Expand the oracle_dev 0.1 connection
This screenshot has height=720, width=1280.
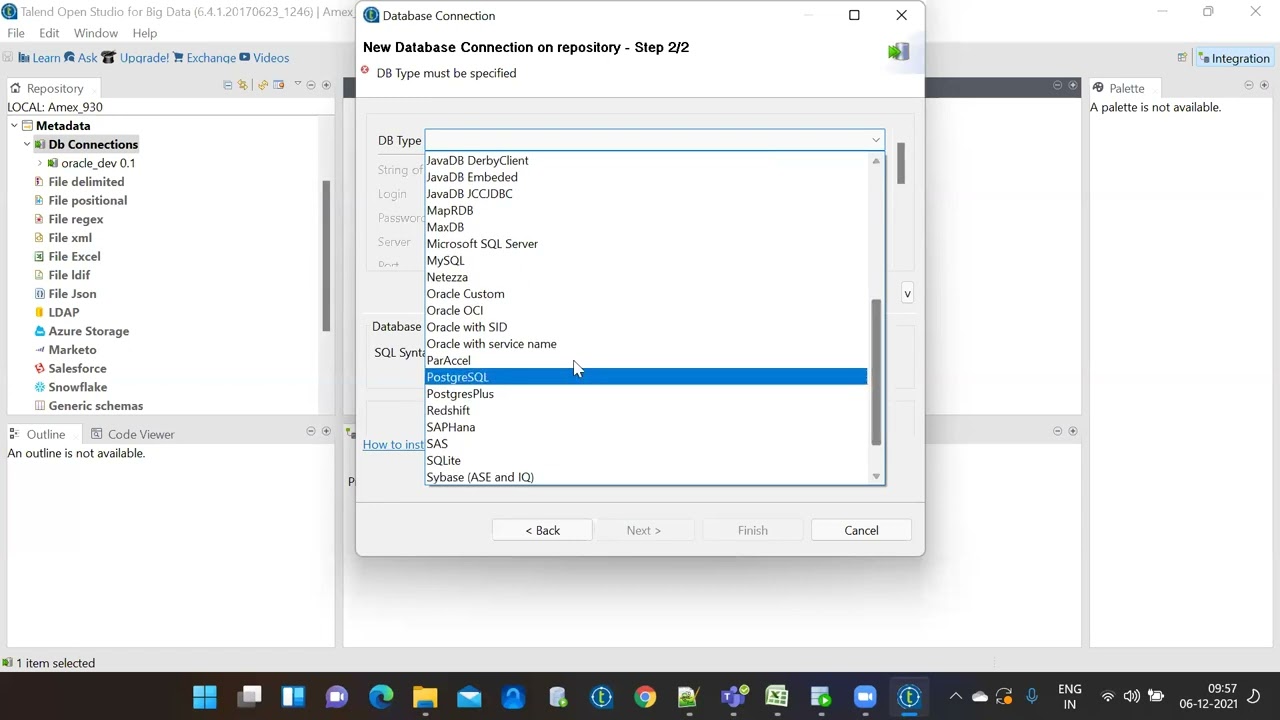[40, 163]
